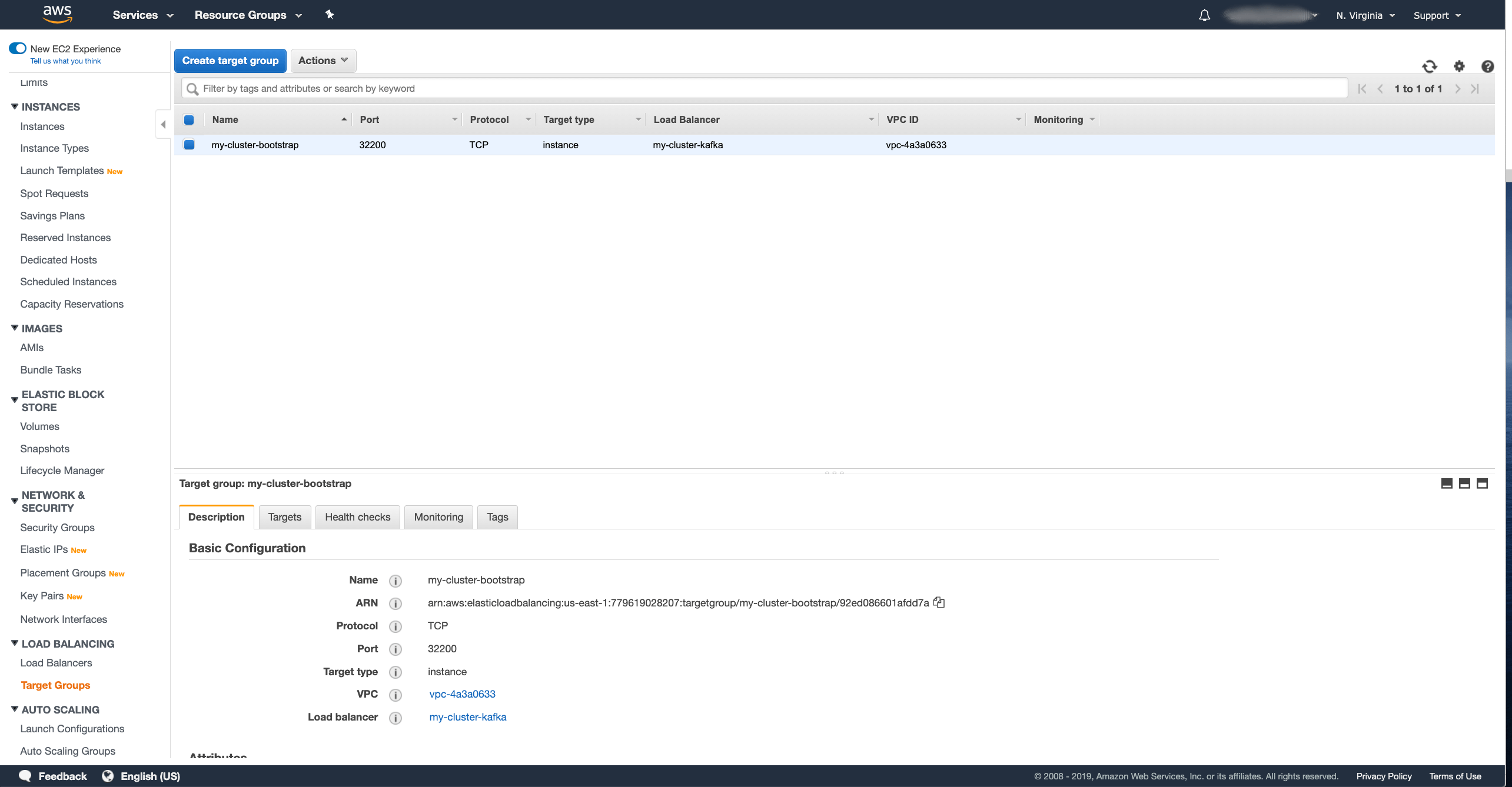Go to first page of results
The image size is (1512, 787).
pyautogui.click(x=1362, y=89)
